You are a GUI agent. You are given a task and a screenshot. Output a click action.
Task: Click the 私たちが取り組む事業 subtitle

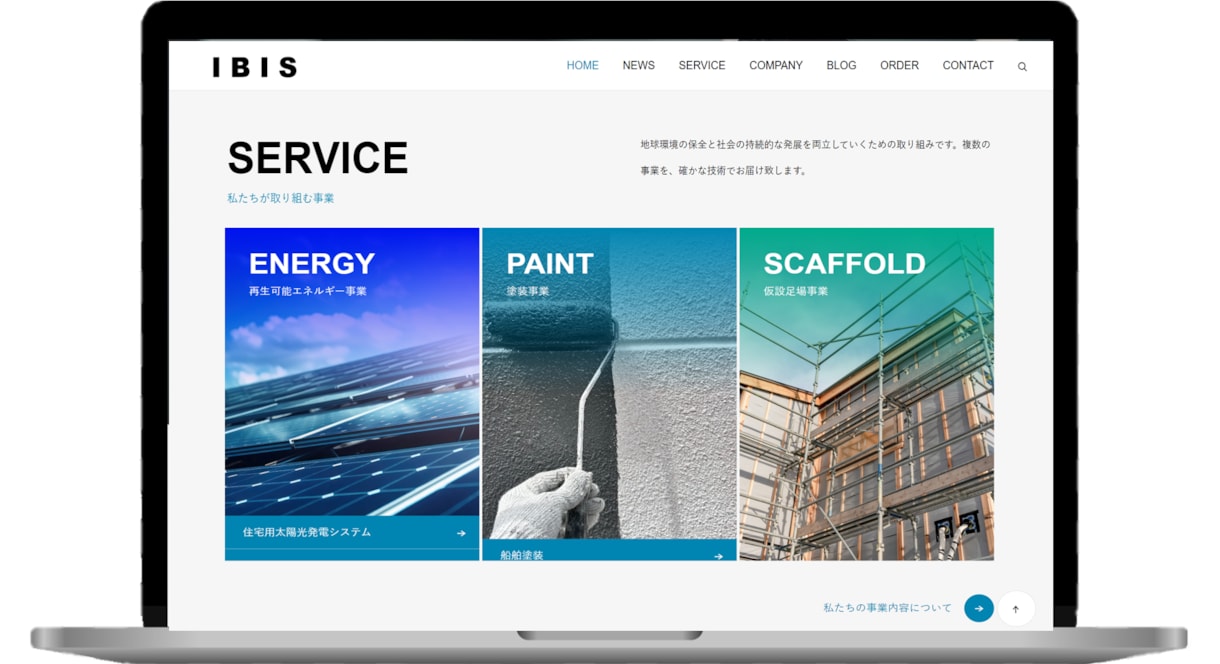pos(281,198)
